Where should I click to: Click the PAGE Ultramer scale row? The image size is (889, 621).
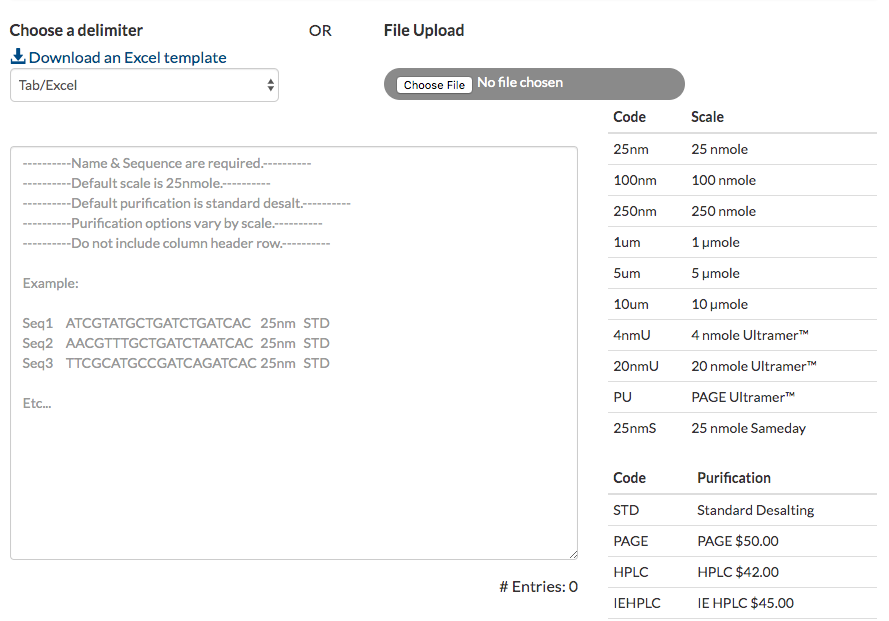(x=742, y=397)
